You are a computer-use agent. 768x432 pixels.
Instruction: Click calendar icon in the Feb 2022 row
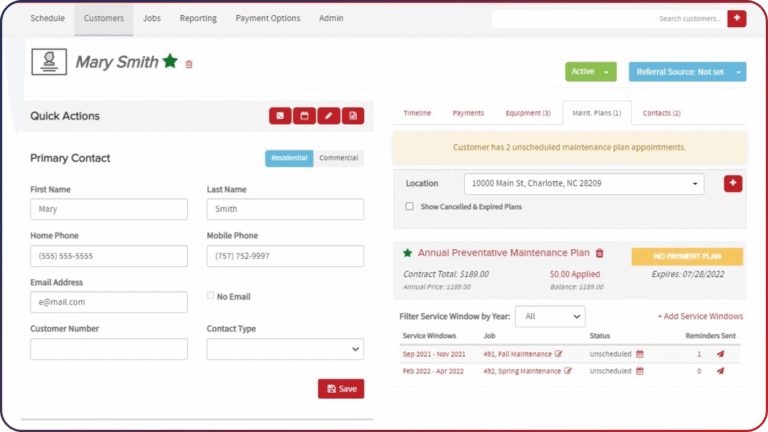(640, 371)
